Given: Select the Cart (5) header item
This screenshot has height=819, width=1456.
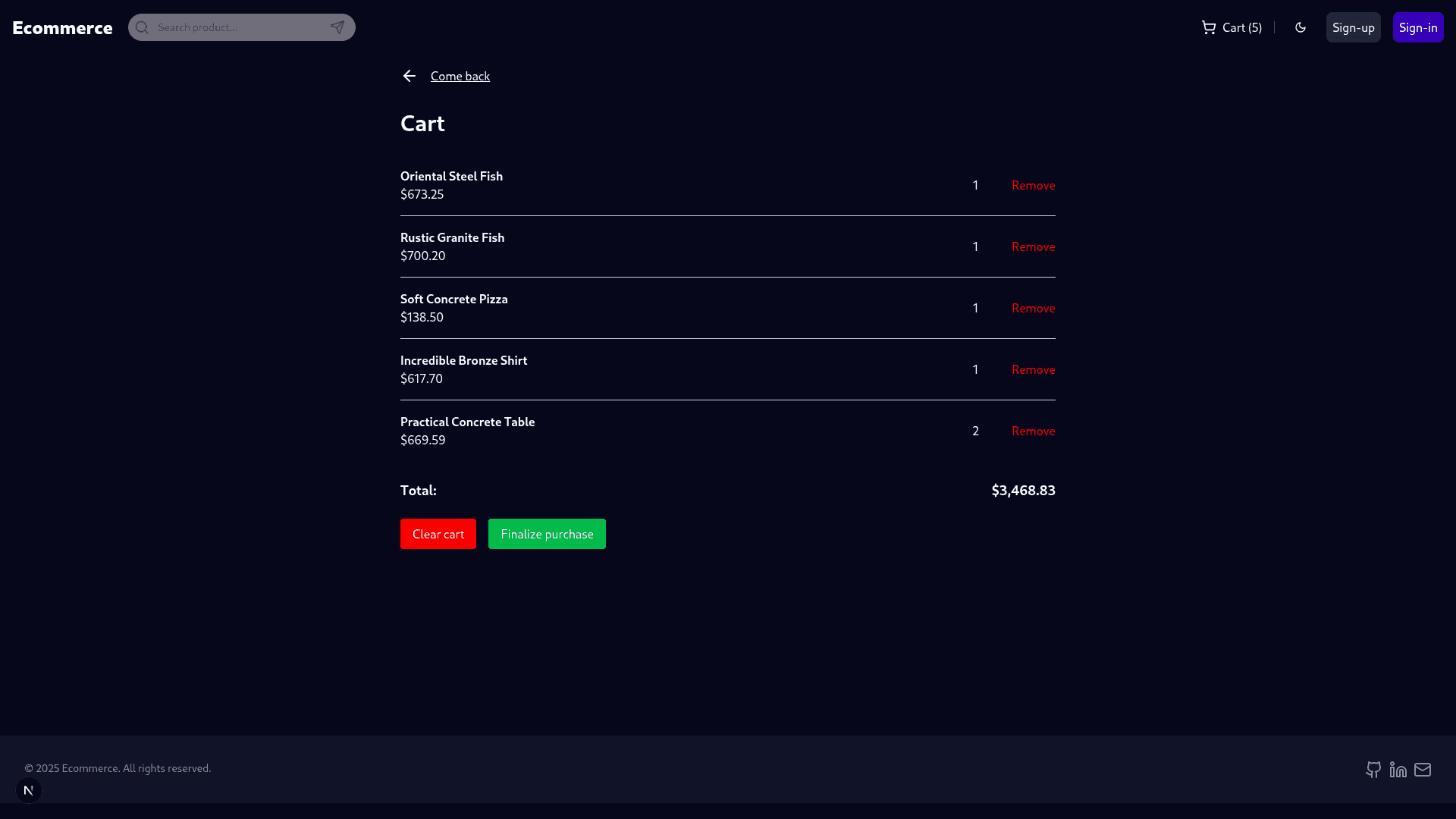Looking at the screenshot, I should pos(1240,27).
